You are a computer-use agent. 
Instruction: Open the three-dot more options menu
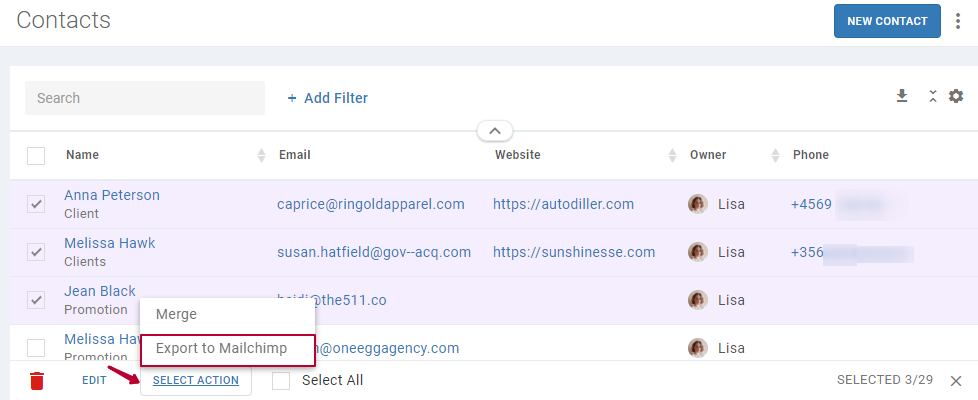958,21
